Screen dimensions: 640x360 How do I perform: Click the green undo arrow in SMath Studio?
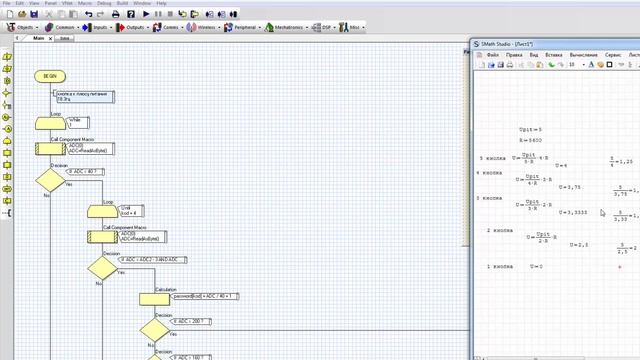[x=551, y=65]
